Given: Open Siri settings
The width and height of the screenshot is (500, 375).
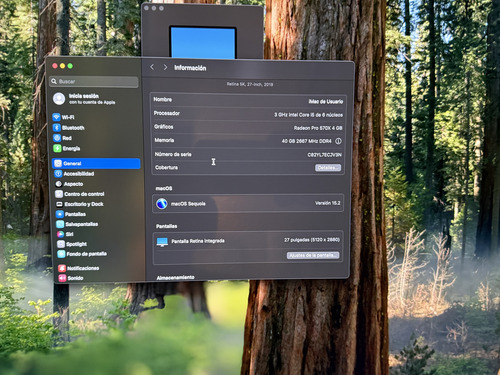Looking at the screenshot, I should click(x=65, y=234).
